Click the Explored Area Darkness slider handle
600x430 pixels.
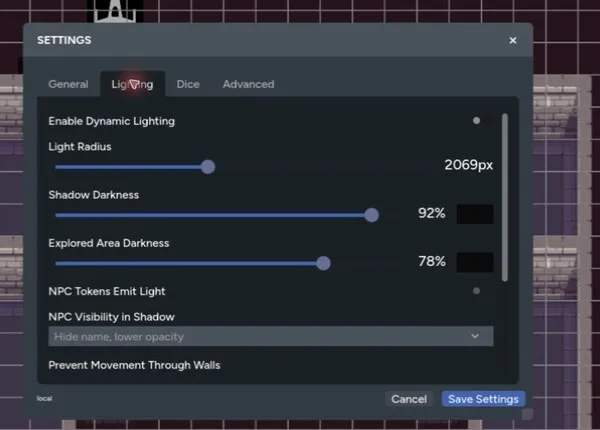[323, 263]
